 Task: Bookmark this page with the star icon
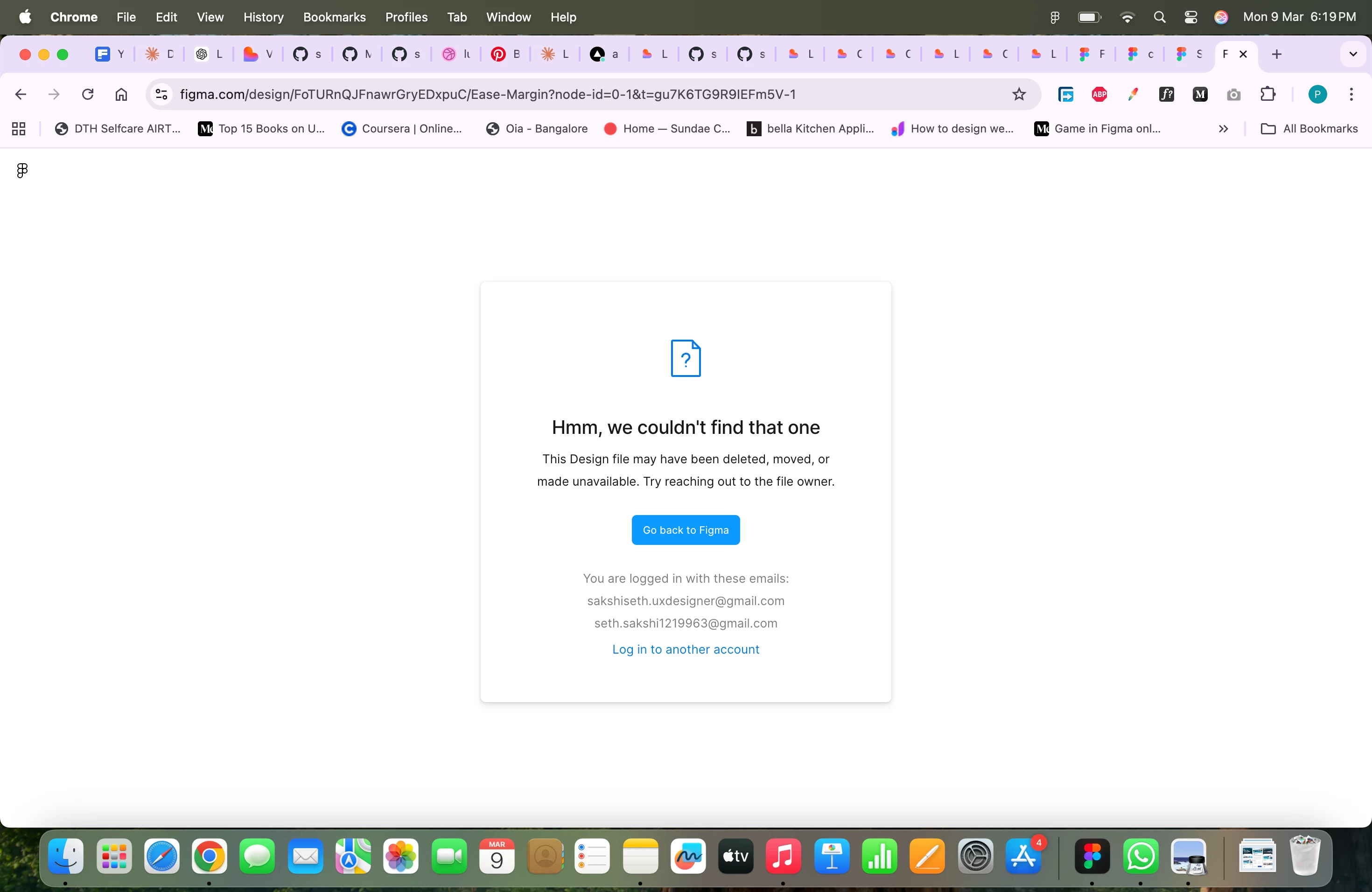pos(1019,95)
